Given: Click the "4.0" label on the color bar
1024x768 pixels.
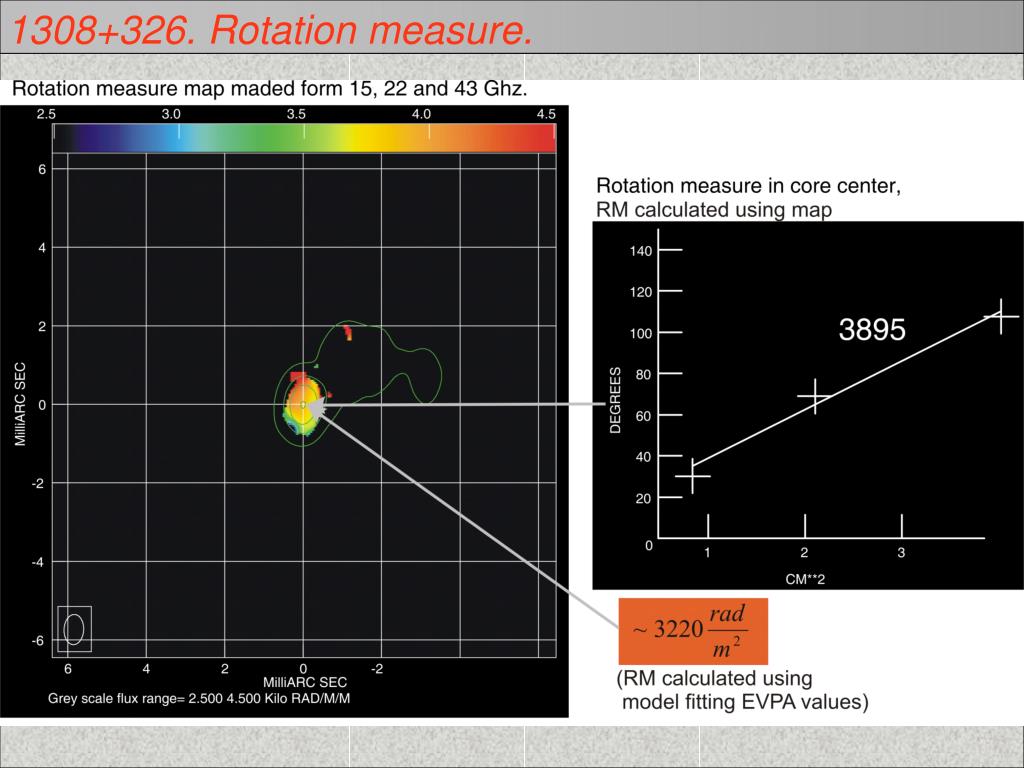Looking at the screenshot, I should [x=421, y=114].
